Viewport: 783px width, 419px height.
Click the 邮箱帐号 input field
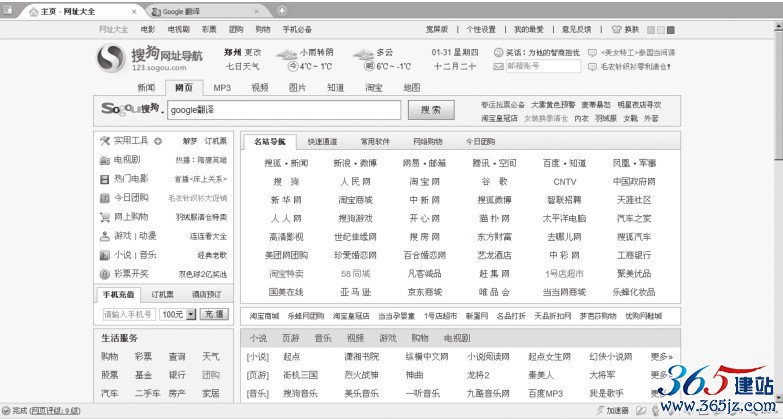click(x=543, y=66)
